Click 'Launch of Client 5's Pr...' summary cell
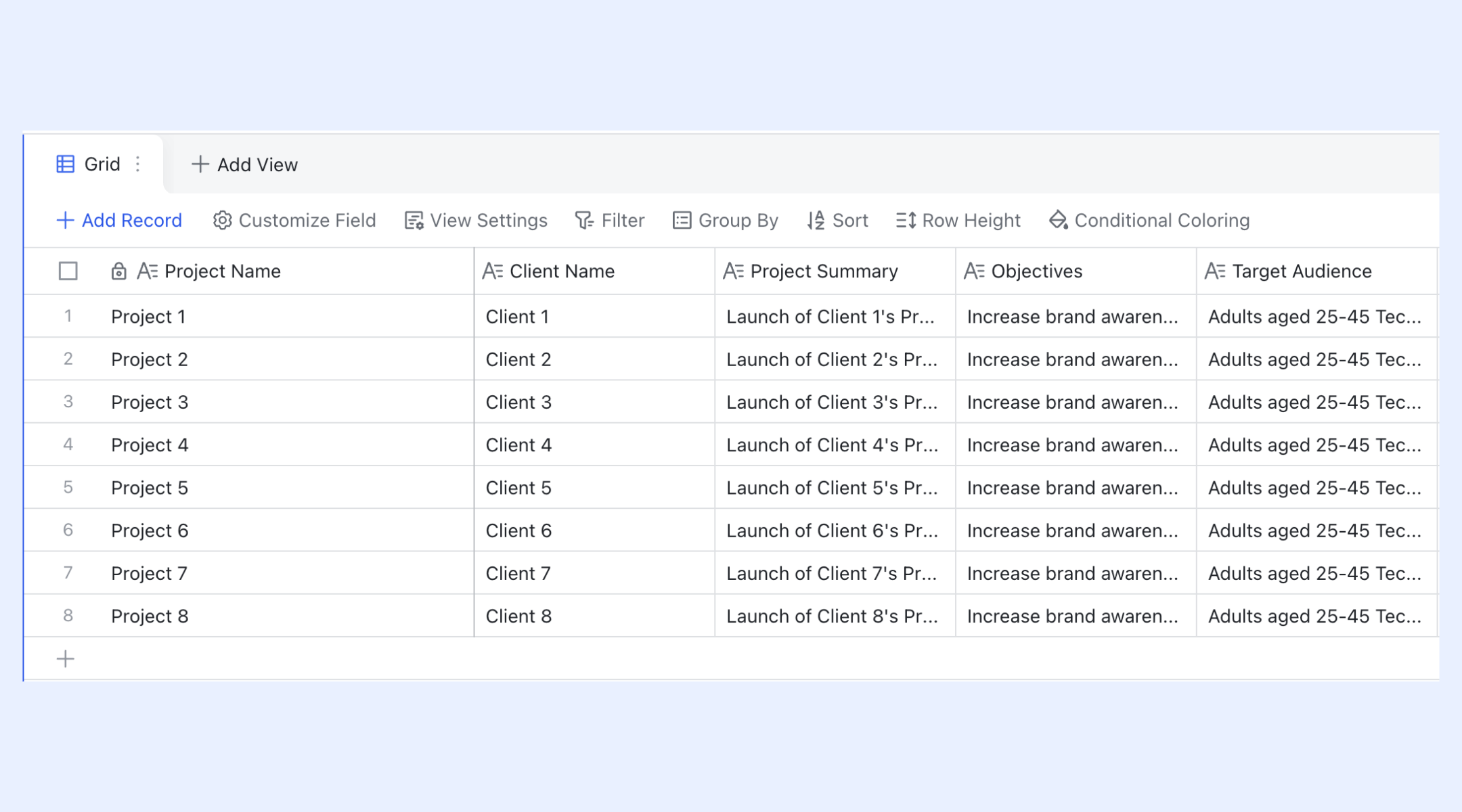Image resolution: width=1462 pixels, height=812 pixels. (836, 487)
